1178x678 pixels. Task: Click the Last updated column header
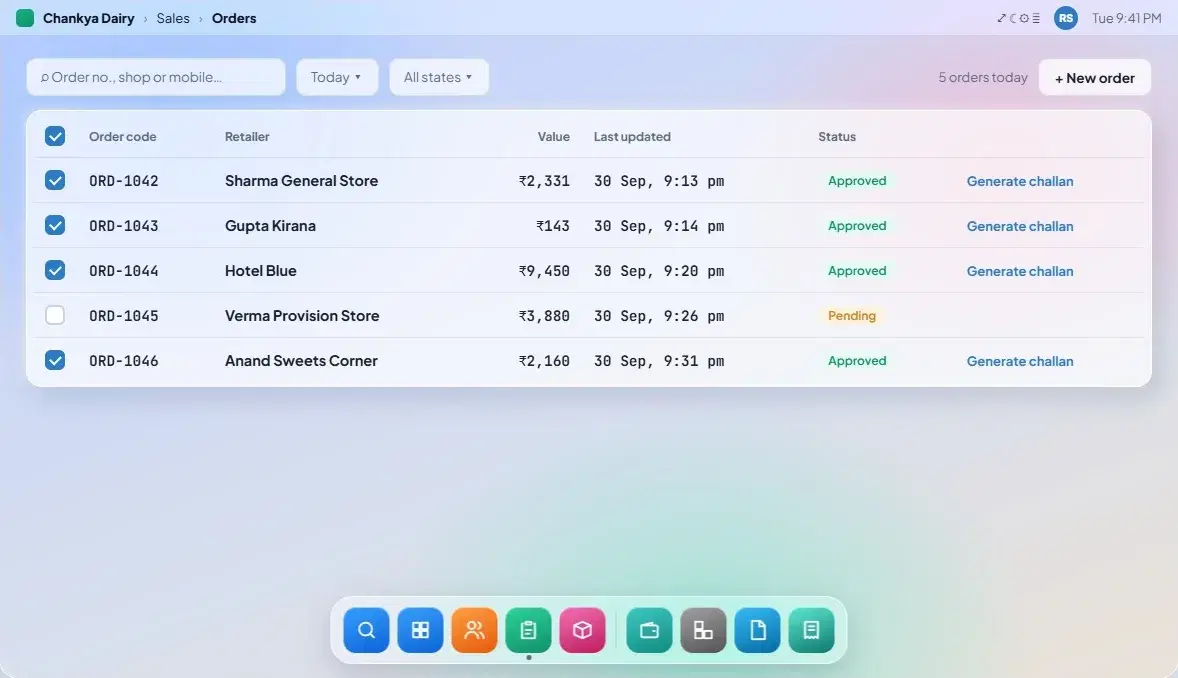click(632, 137)
